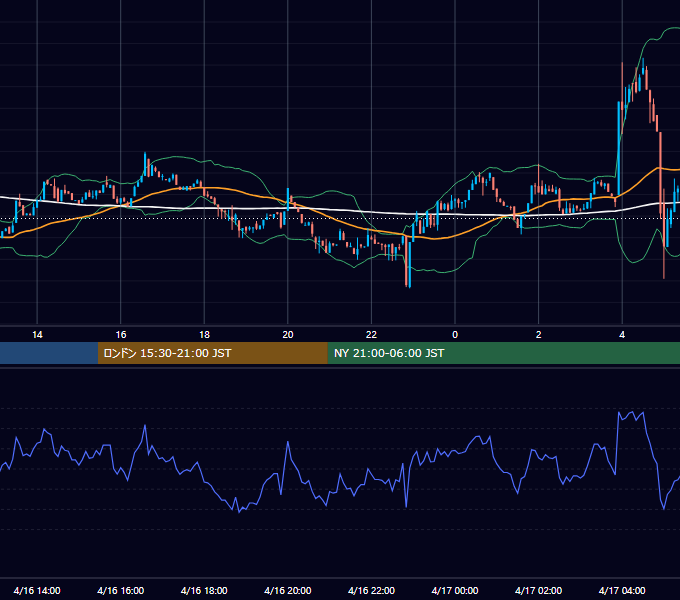The width and height of the screenshot is (680, 600).
Task: Click the hour label 18 on price chart axis
Action: [204, 335]
